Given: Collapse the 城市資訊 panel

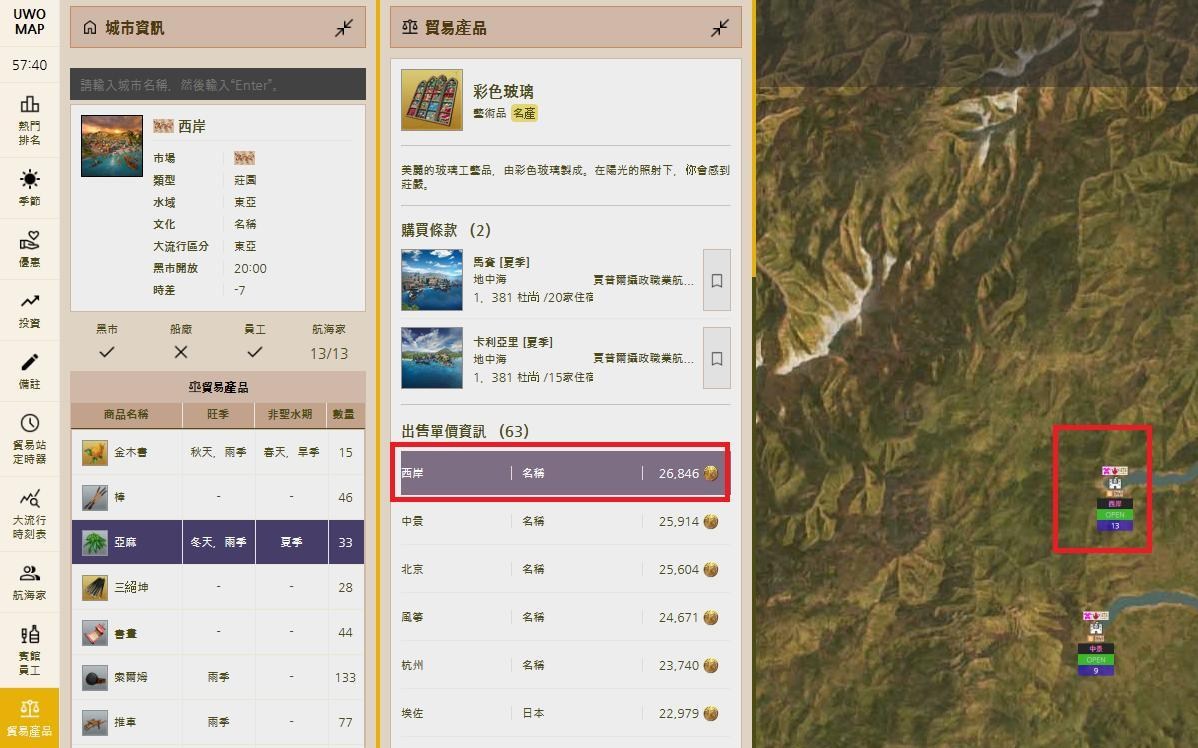Looking at the screenshot, I should point(344,27).
